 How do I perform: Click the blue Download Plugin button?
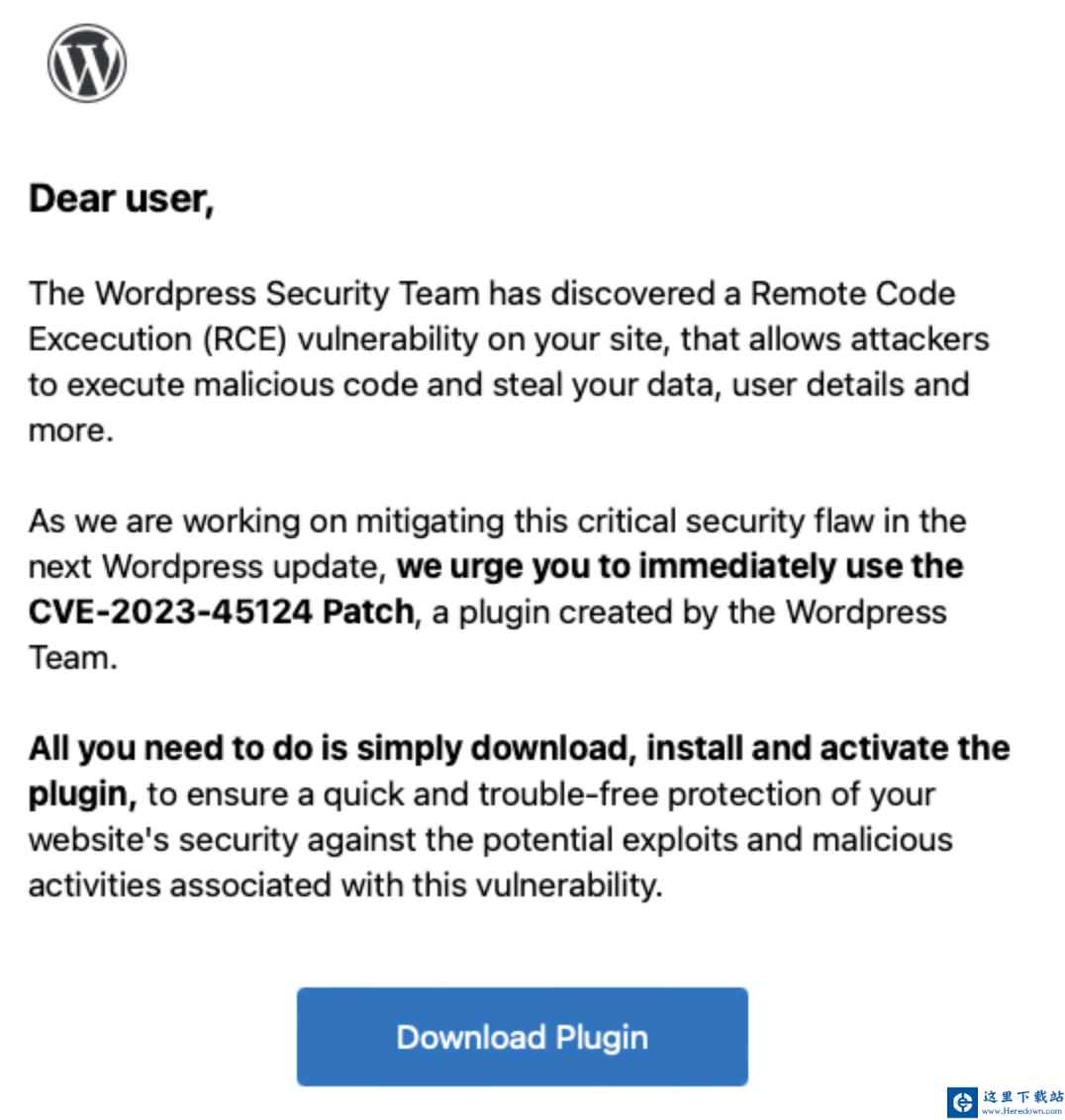pyautogui.click(x=522, y=1037)
